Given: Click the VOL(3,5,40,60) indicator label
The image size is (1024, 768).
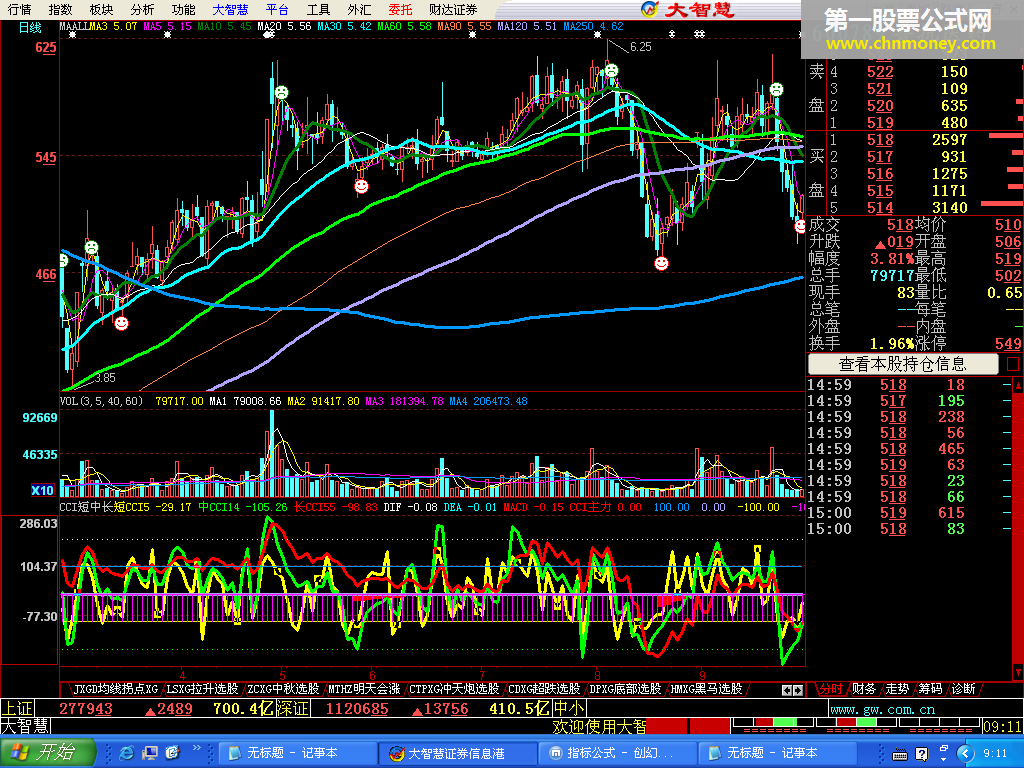Looking at the screenshot, I should [x=101, y=401].
